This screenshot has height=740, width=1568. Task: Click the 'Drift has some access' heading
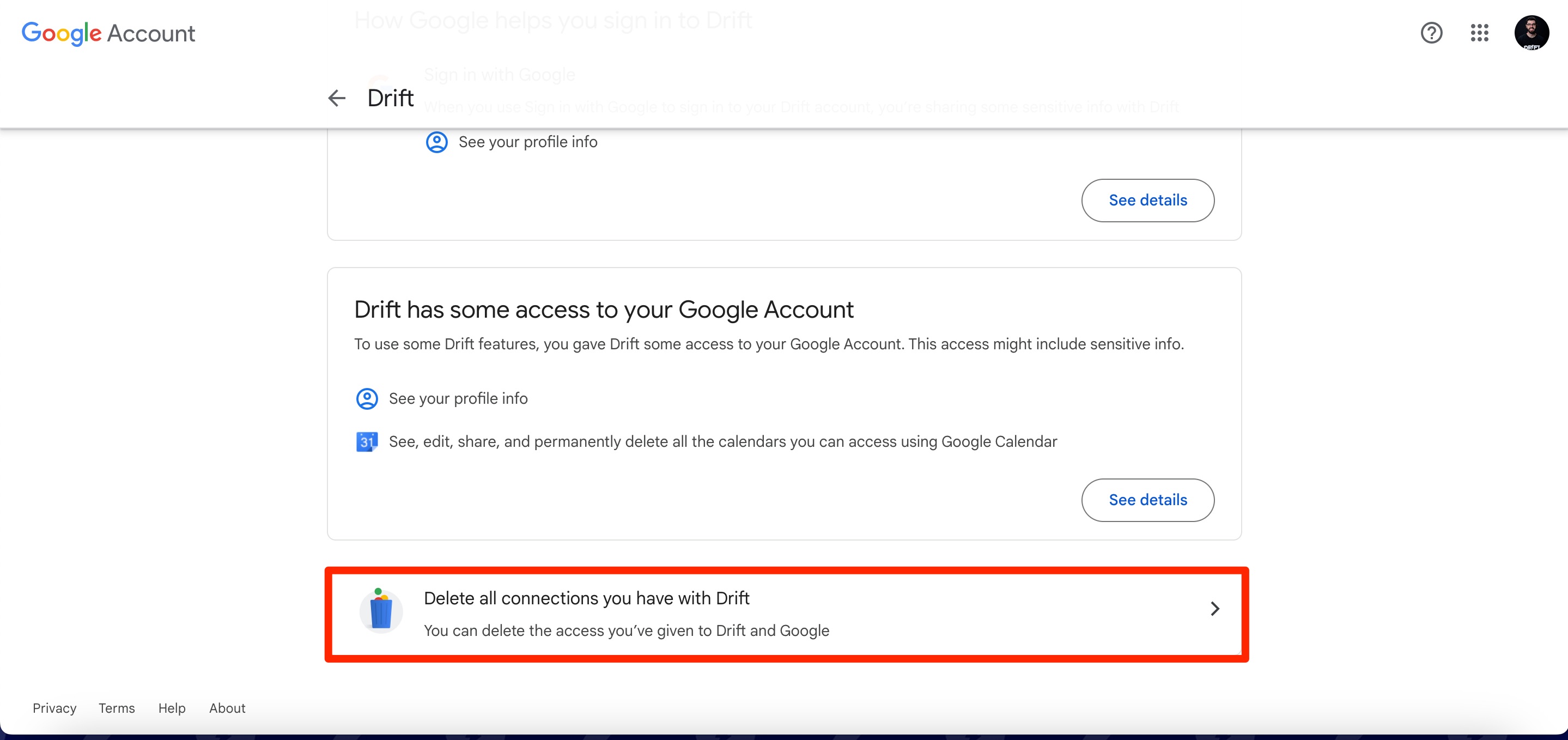click(604, 310)
